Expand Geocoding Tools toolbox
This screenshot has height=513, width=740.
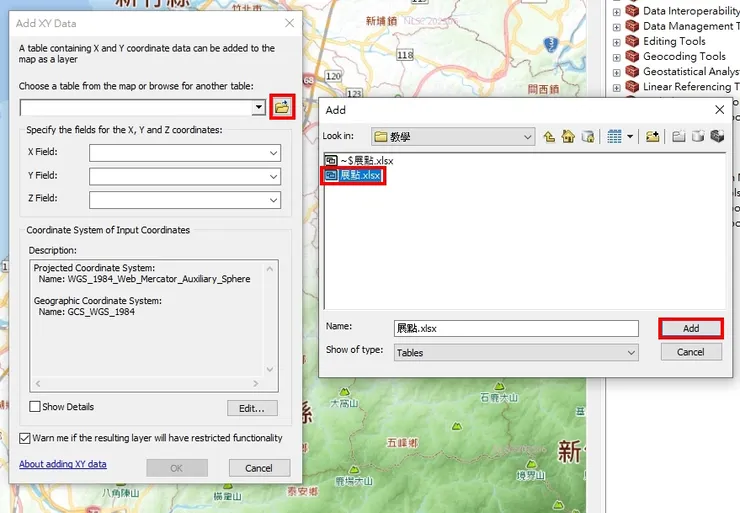(616, 57)
